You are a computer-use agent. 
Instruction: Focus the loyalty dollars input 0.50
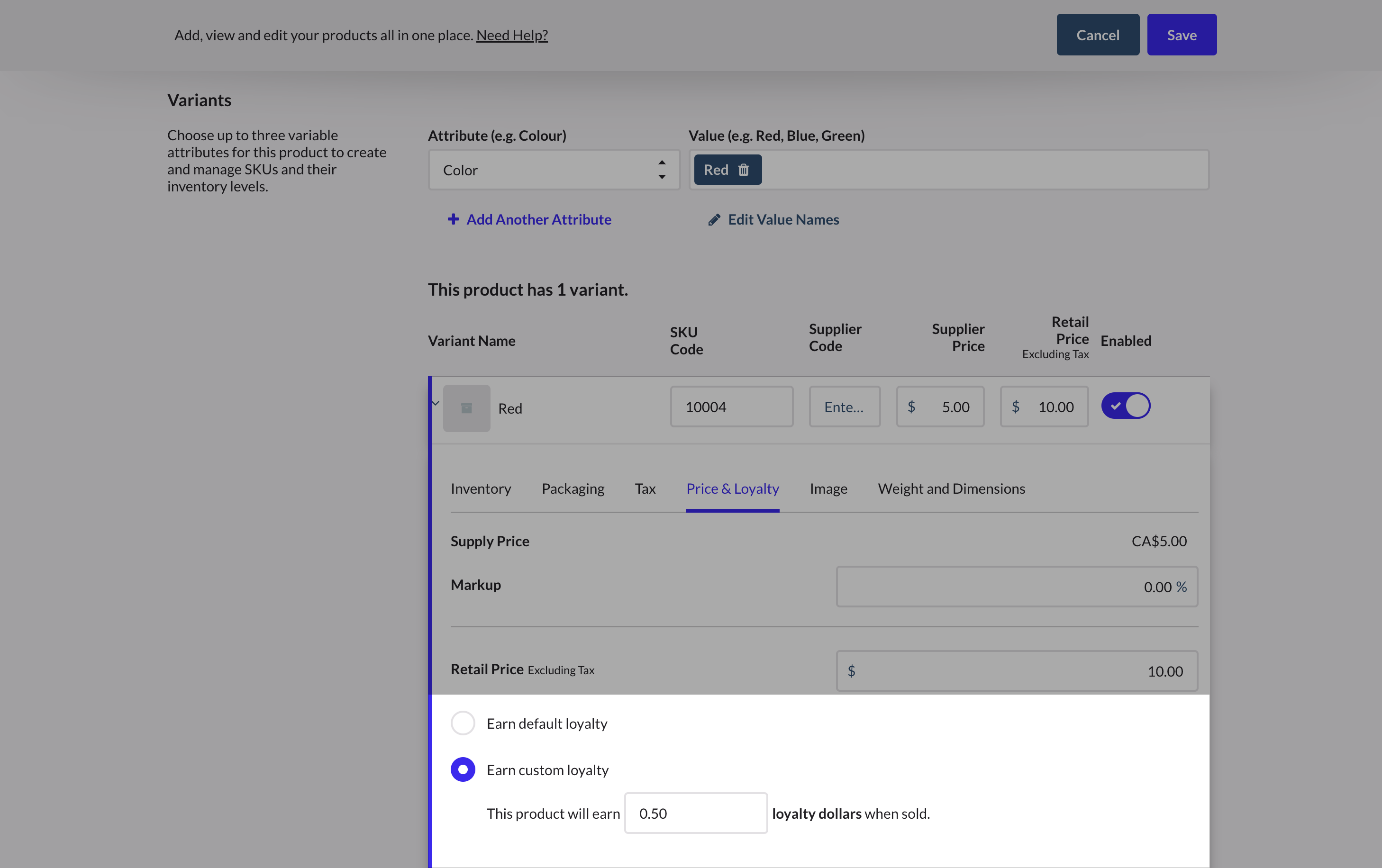coord(695,813)
